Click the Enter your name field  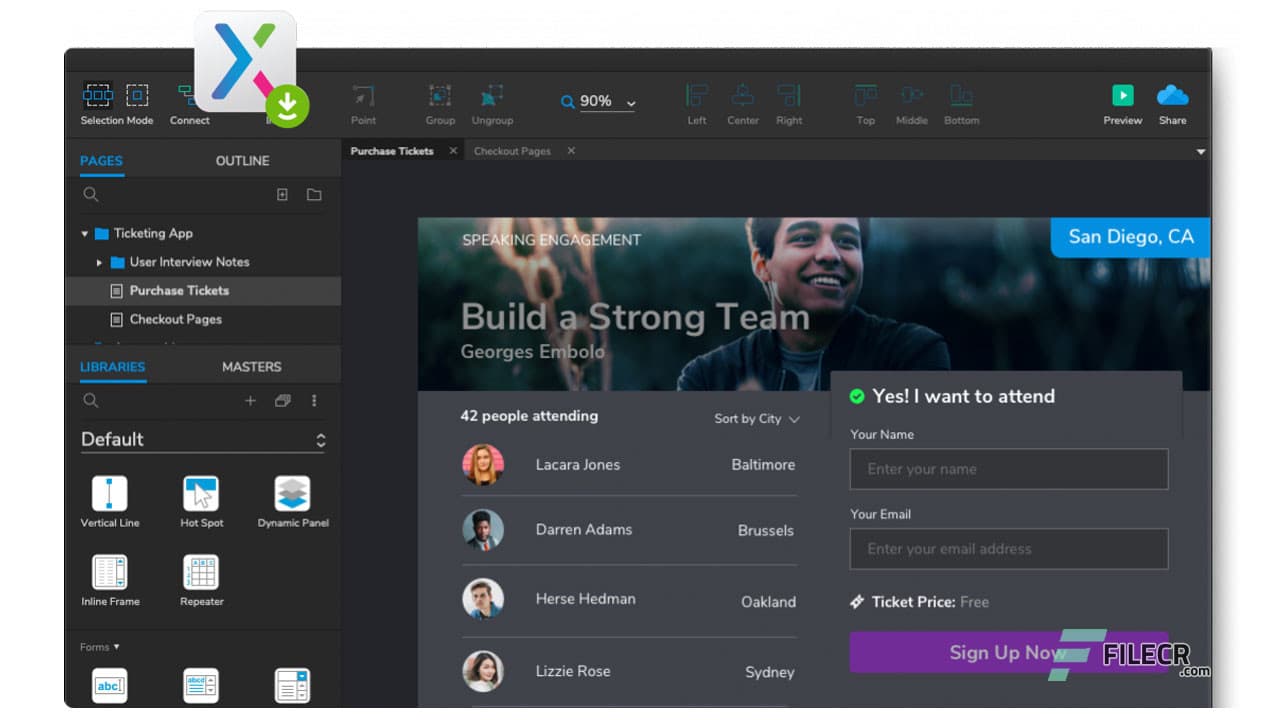point(1008,468)
